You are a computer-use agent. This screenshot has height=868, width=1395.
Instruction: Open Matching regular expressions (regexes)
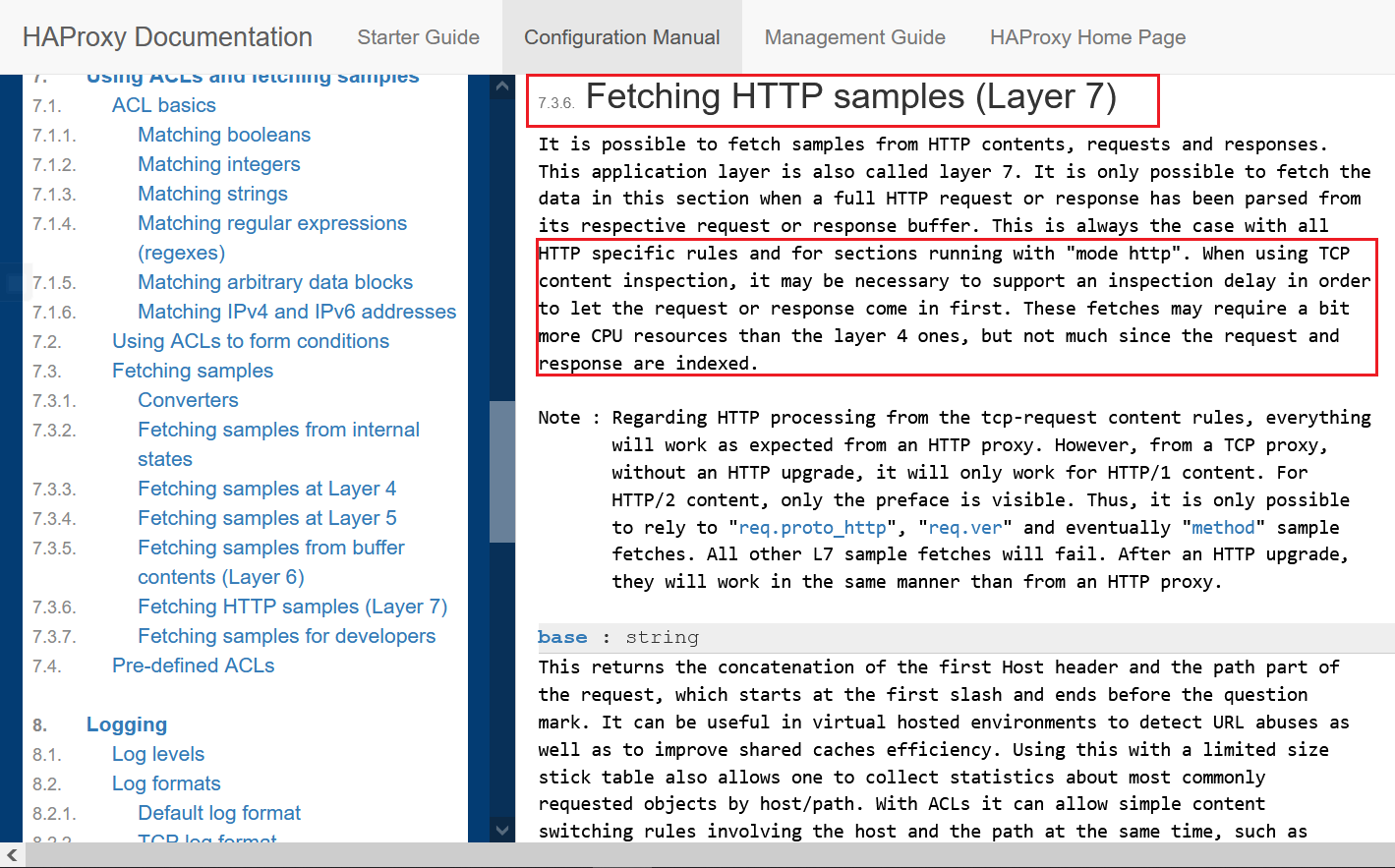click(x=272, y=238)
